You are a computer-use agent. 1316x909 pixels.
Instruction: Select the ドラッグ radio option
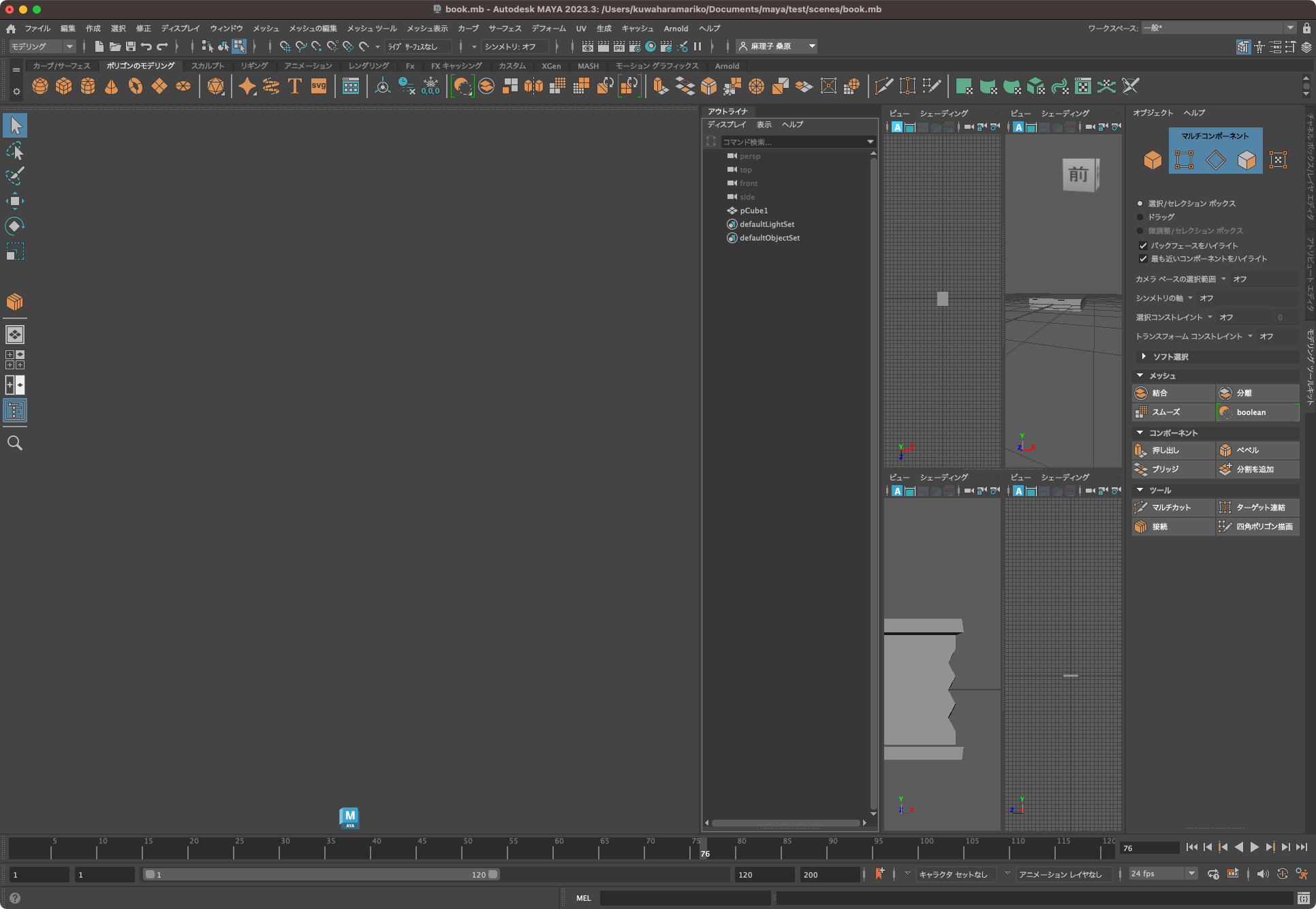coord(1140,217)
